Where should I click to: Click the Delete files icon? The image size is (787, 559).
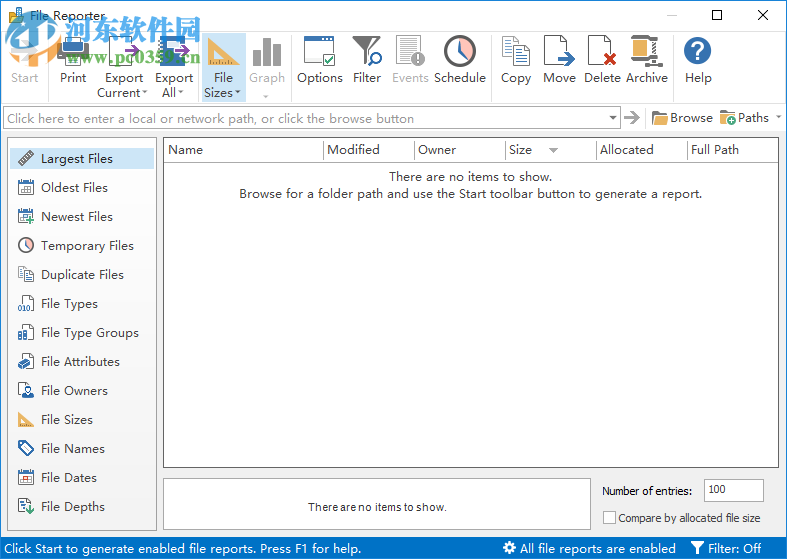pos(602,51)
